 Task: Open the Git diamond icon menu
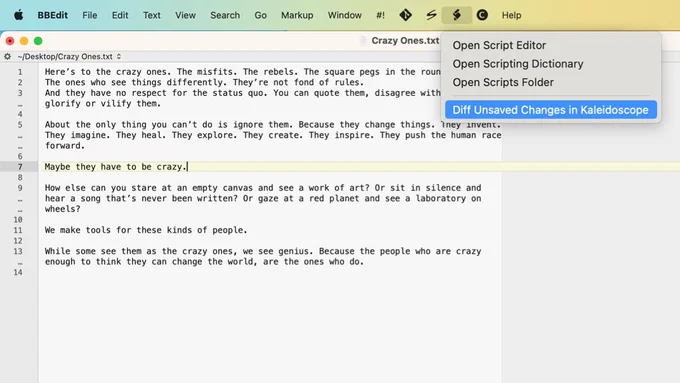(405, 15)
